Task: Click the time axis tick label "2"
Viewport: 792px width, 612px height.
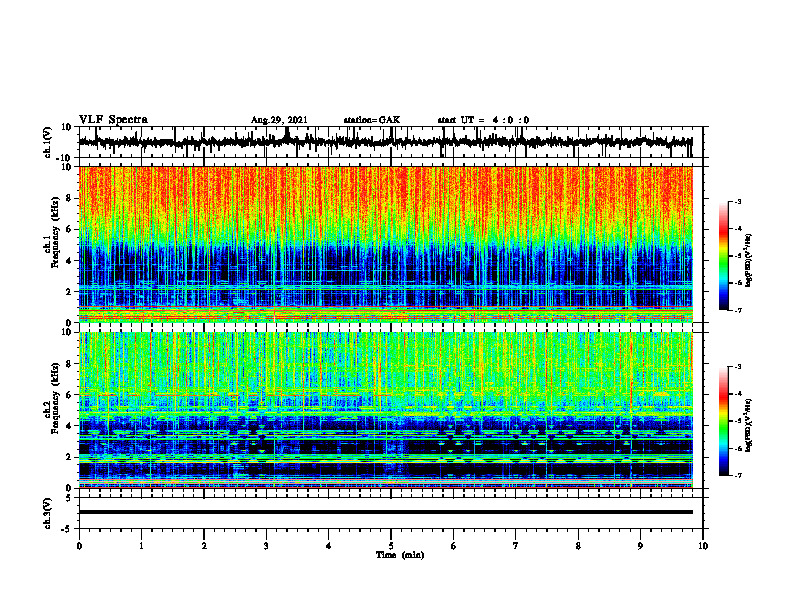Action: (x=204, y=546)
